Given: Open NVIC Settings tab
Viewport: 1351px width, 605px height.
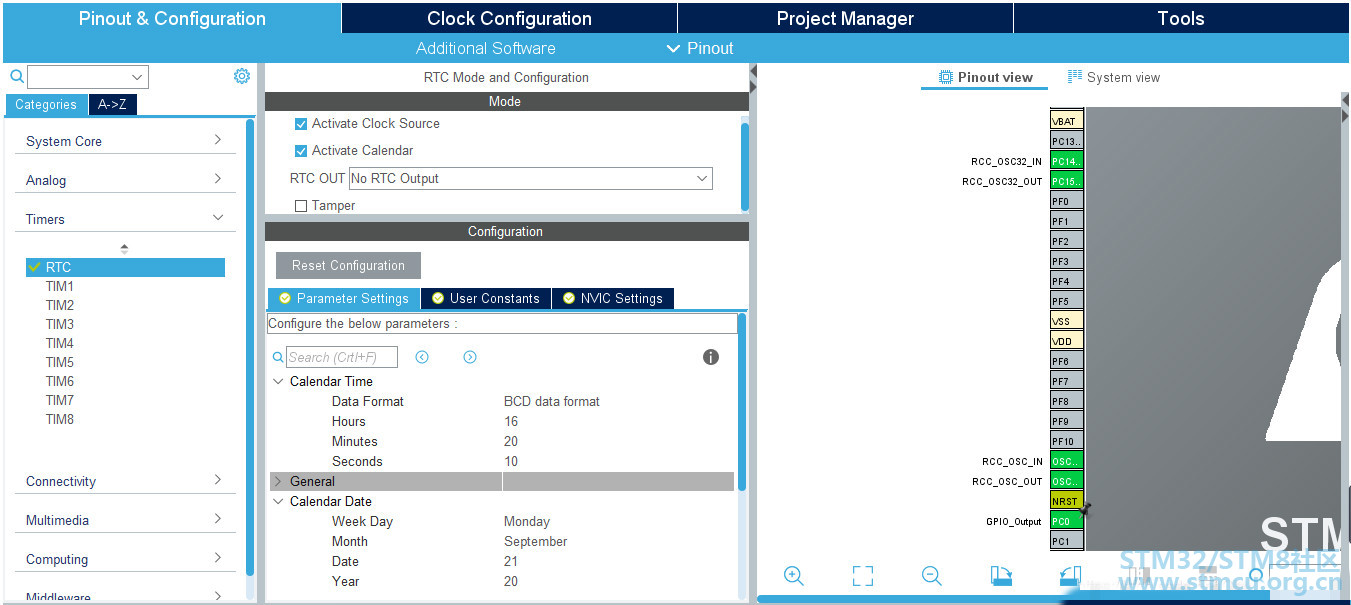Looking at the screenshot, I should tap(613, 298).
